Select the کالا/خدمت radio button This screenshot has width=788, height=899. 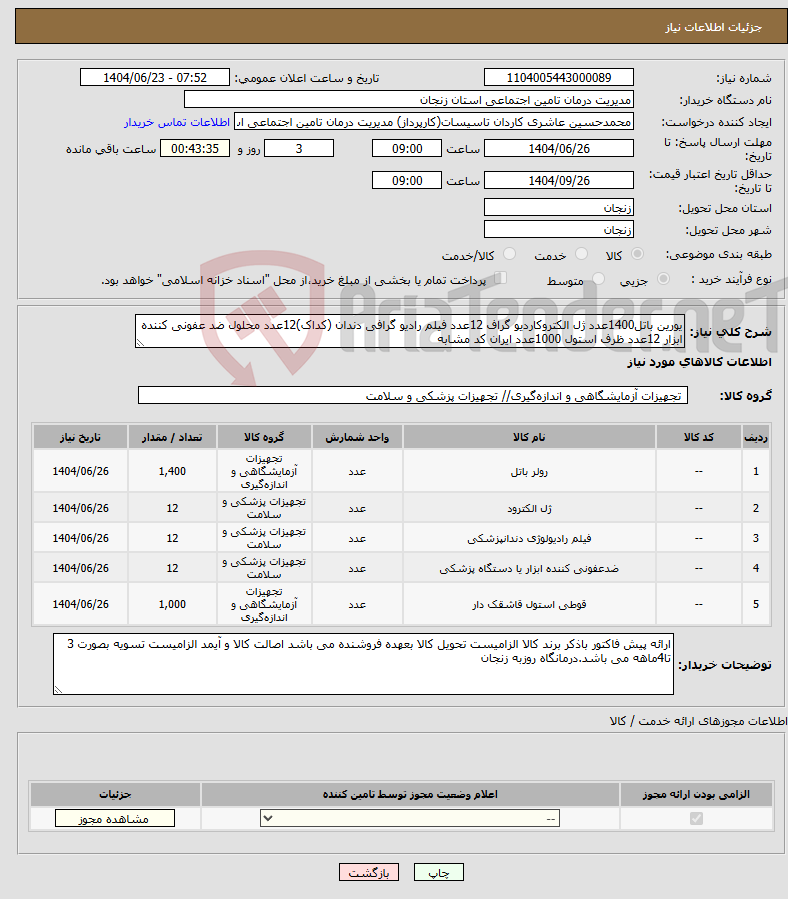509,254
